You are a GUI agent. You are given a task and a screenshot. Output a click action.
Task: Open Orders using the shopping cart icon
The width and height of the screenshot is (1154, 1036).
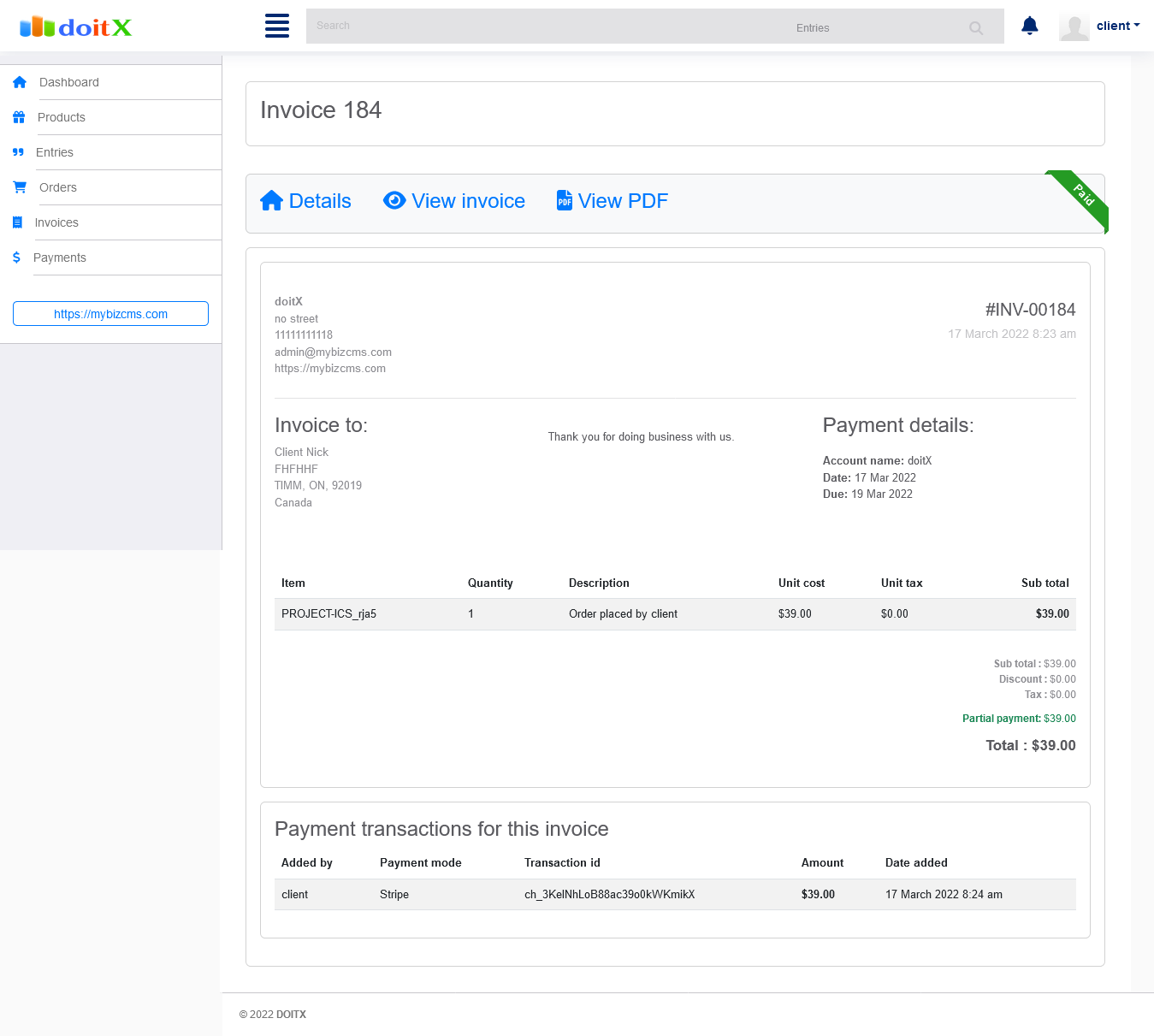(x=19, y=187)
